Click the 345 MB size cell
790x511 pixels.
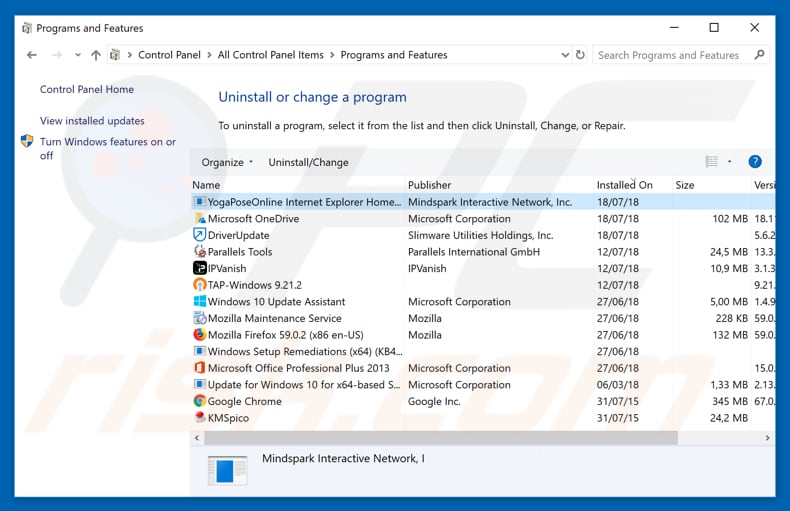[x=730, y=402]
